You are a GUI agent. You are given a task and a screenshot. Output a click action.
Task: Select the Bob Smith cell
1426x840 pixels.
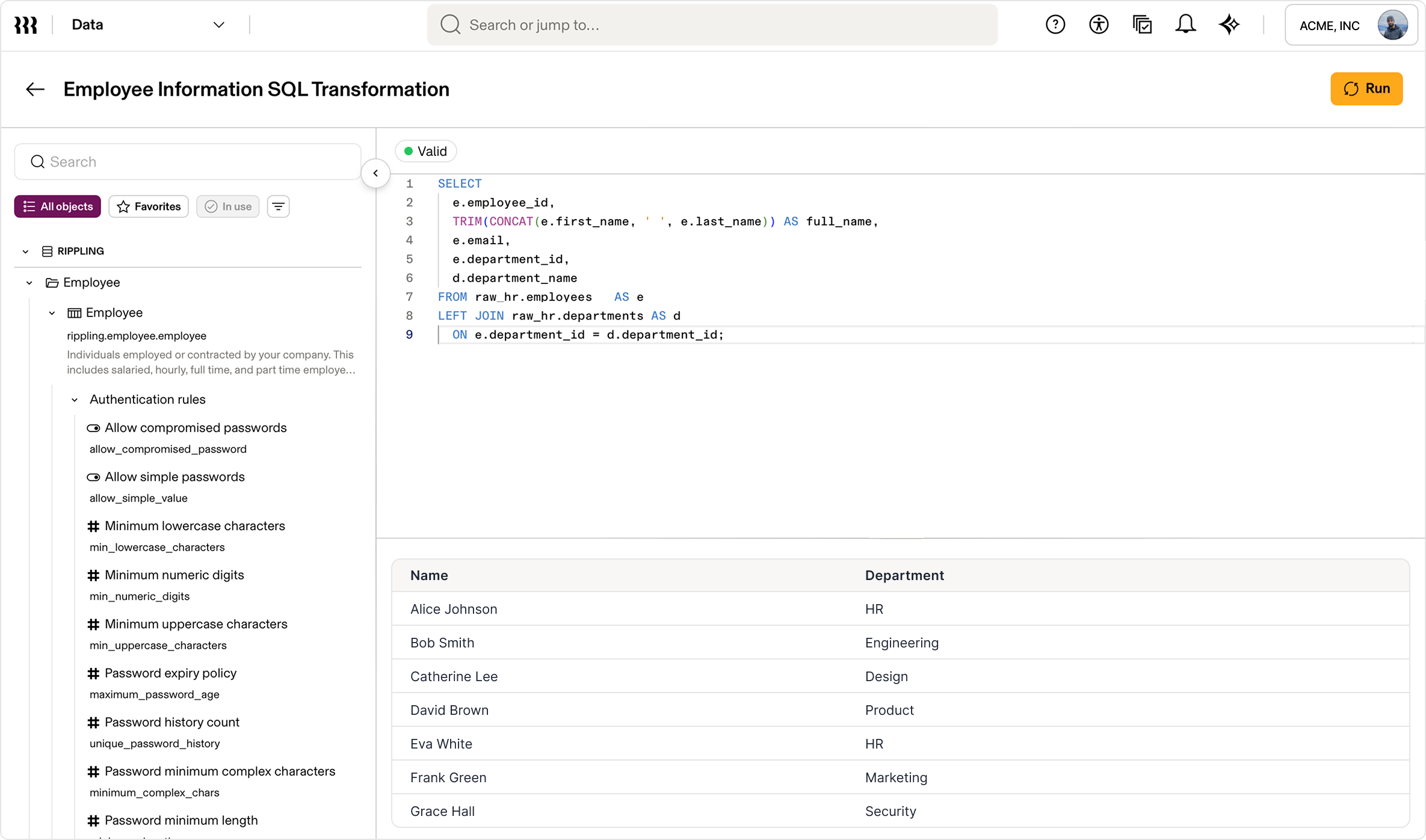[x=442, y=643]
